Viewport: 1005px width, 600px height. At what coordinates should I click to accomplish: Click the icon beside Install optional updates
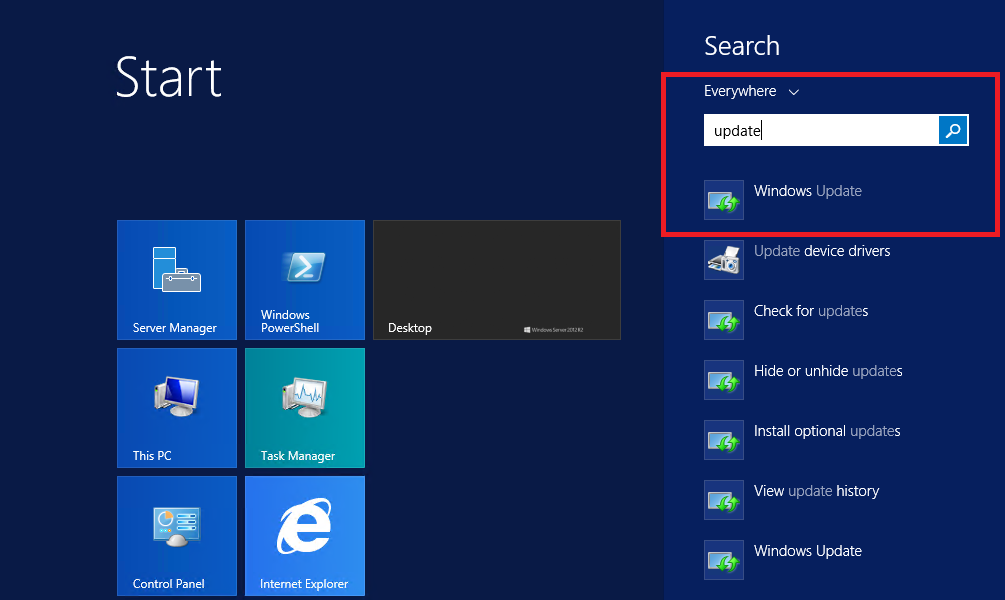(724, 440)
